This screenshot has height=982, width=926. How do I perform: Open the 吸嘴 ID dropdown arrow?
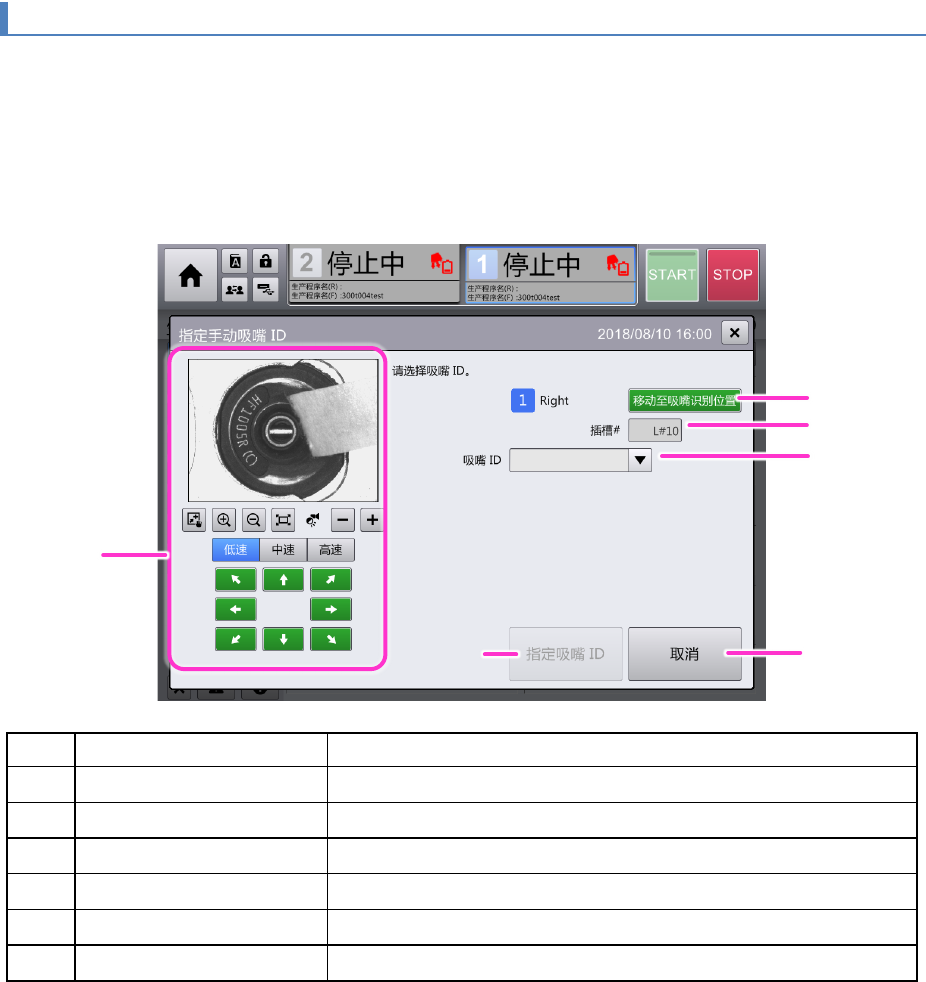coord(640,460)
